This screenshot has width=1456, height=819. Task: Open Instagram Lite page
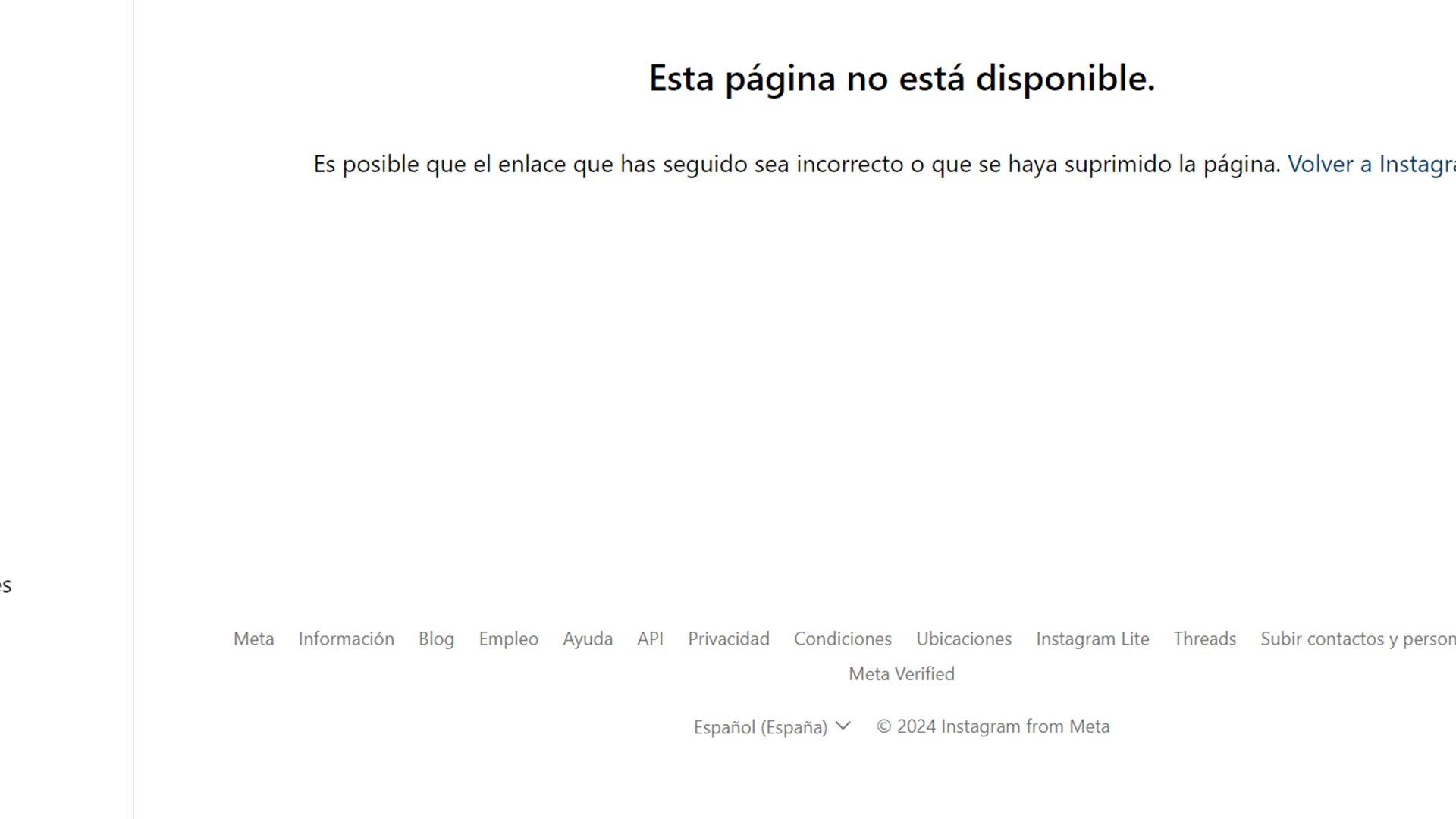coord(1092,638)
